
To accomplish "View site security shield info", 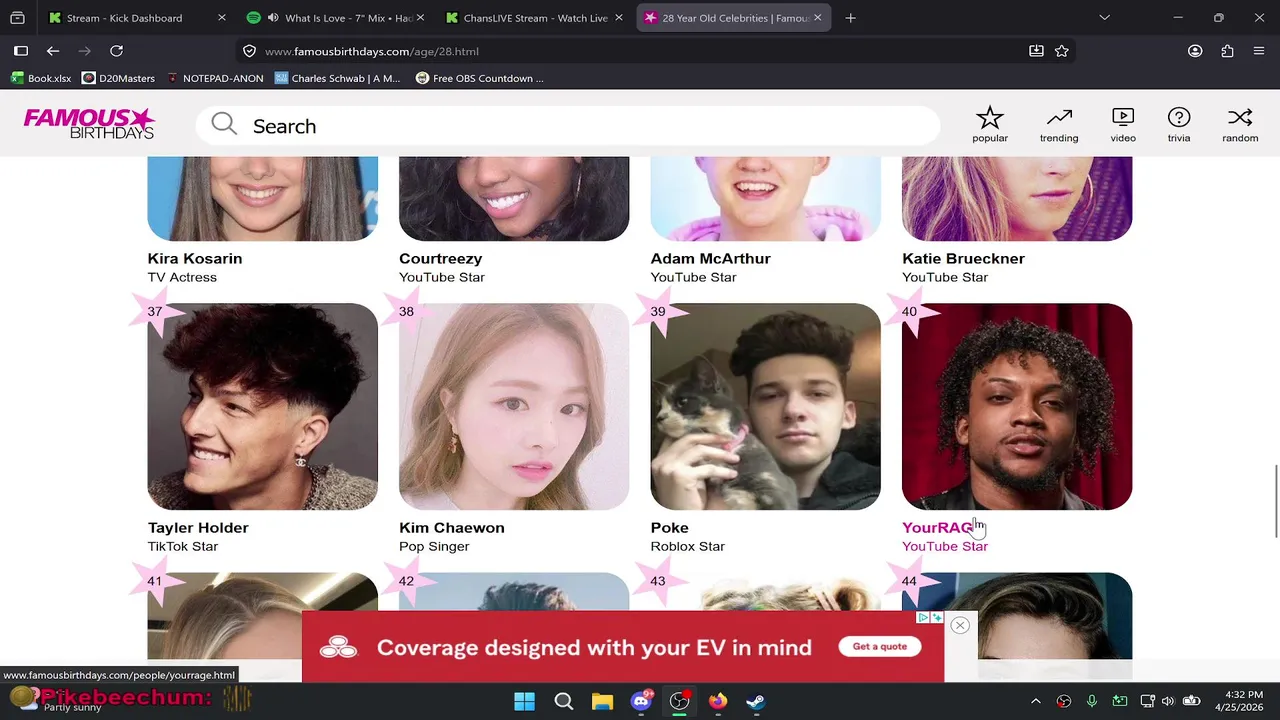I will point(250,51).
